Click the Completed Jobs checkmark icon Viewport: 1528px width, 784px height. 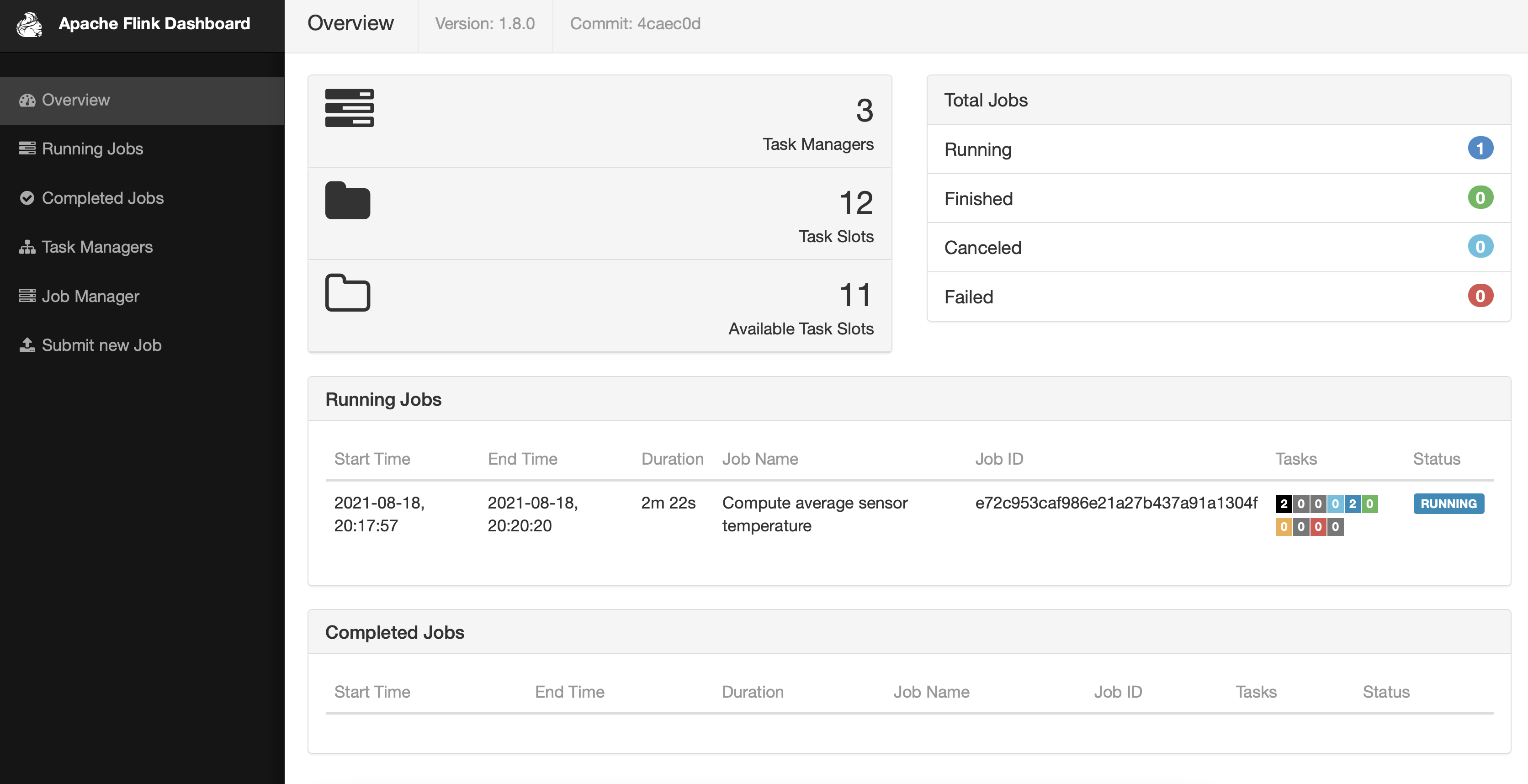27,198
